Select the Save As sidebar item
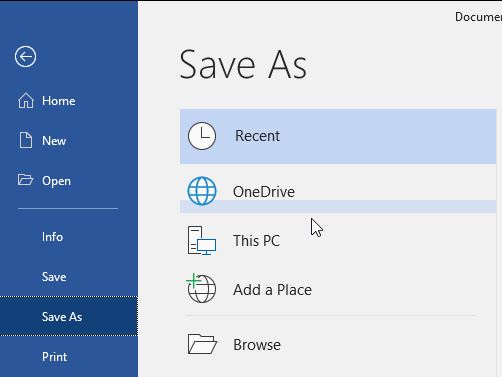This screenshot has height=377, width=502. coord(69,316)
